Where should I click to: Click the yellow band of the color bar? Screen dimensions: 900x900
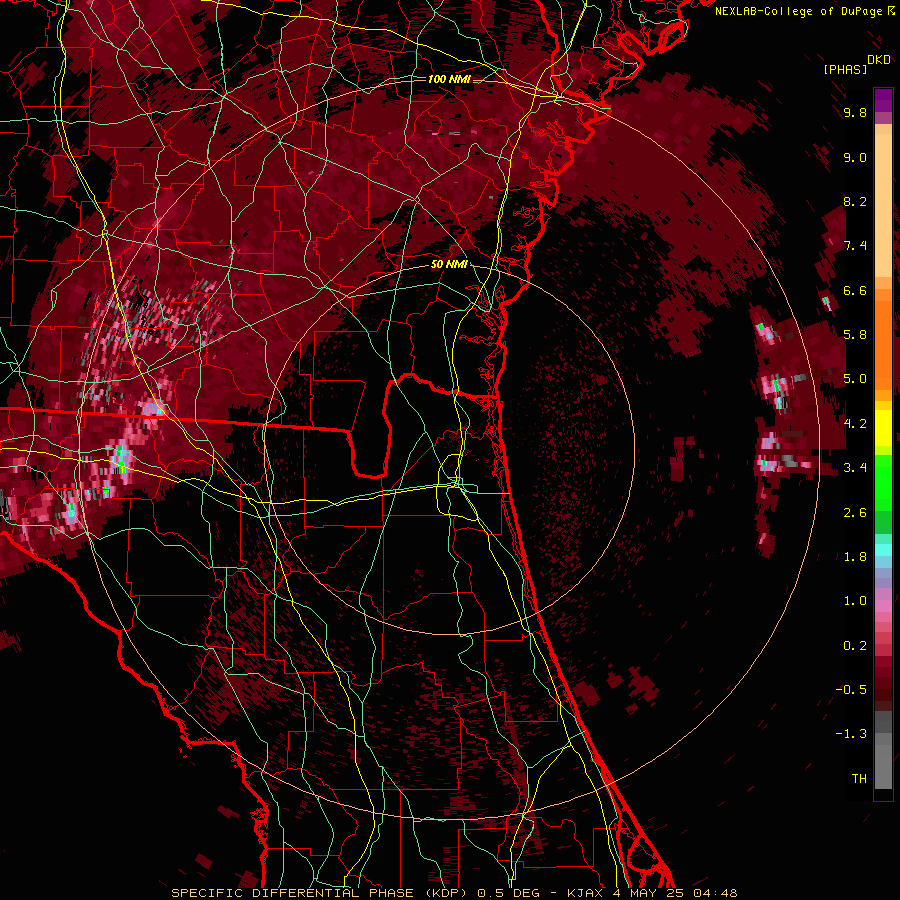883,428
